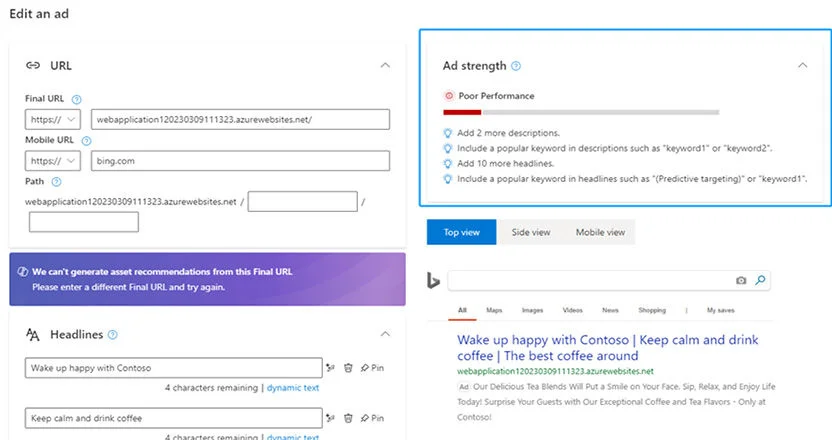Pin the 'Keep calm and drink coffee' headline

(x=372, y=418)
